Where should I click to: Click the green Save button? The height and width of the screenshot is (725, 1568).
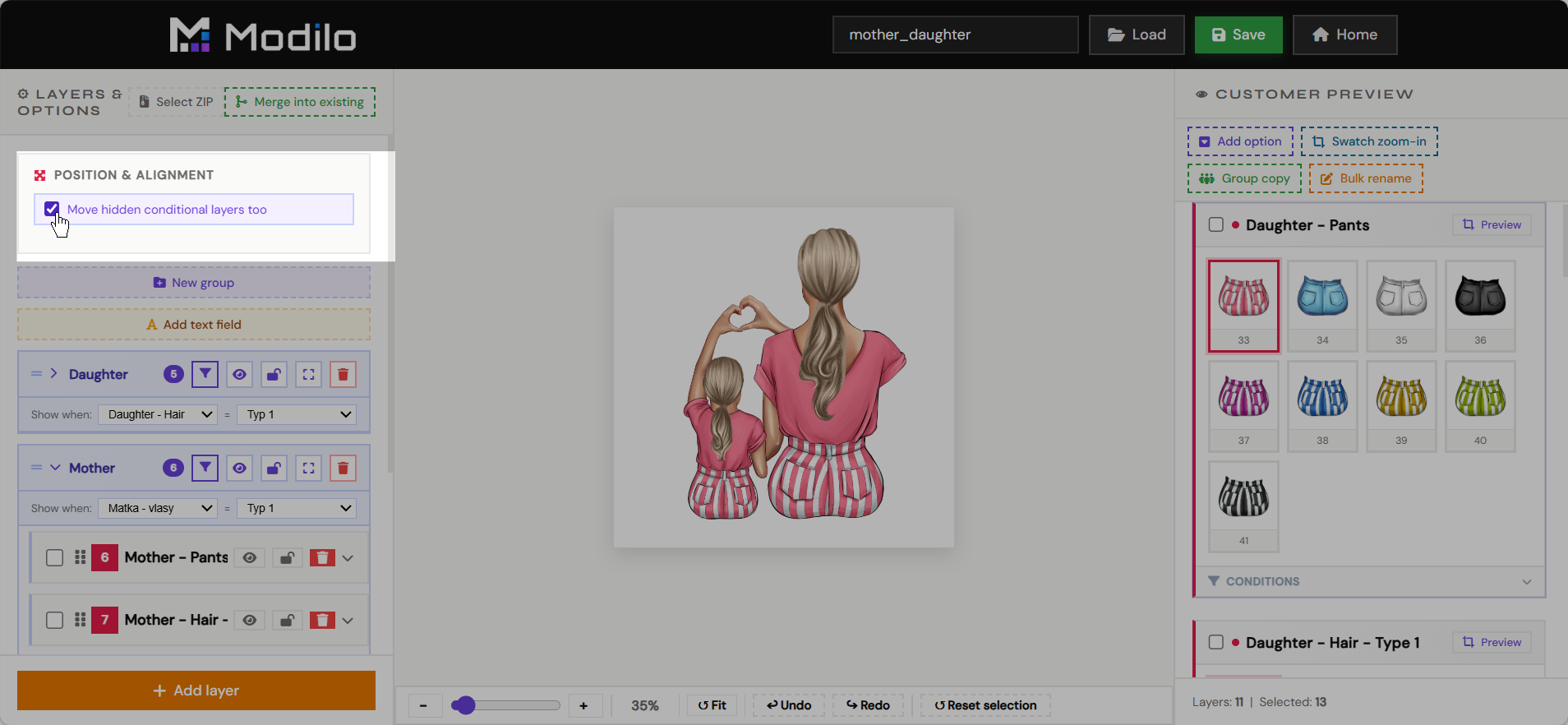[x=1238, y=35]
